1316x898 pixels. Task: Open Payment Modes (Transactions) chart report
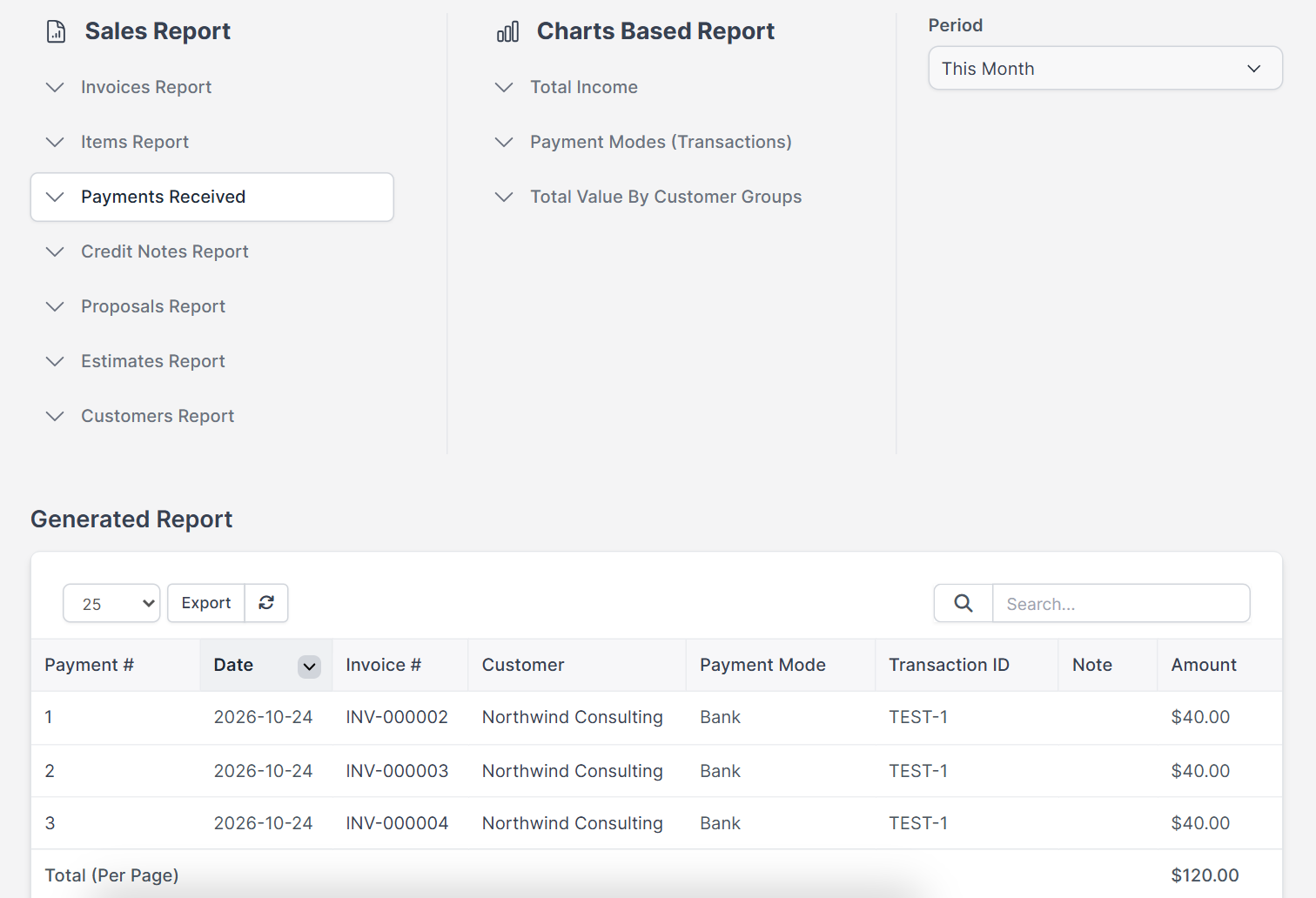point(661,142)
